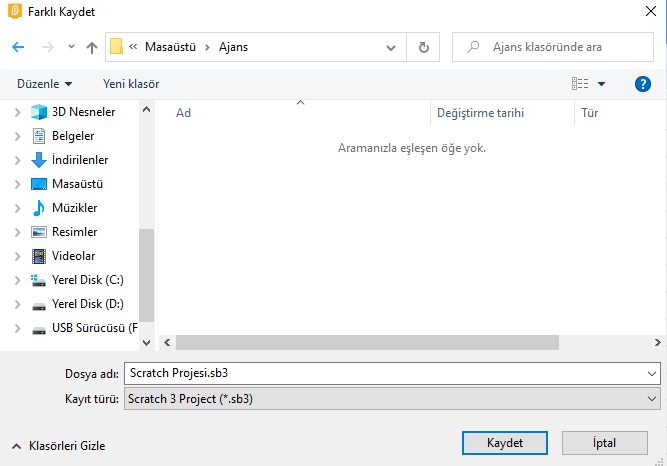Viewport: 667px width, 466px height.
Task: Click the Müzikler music note icon
Action: click(39, 208)
